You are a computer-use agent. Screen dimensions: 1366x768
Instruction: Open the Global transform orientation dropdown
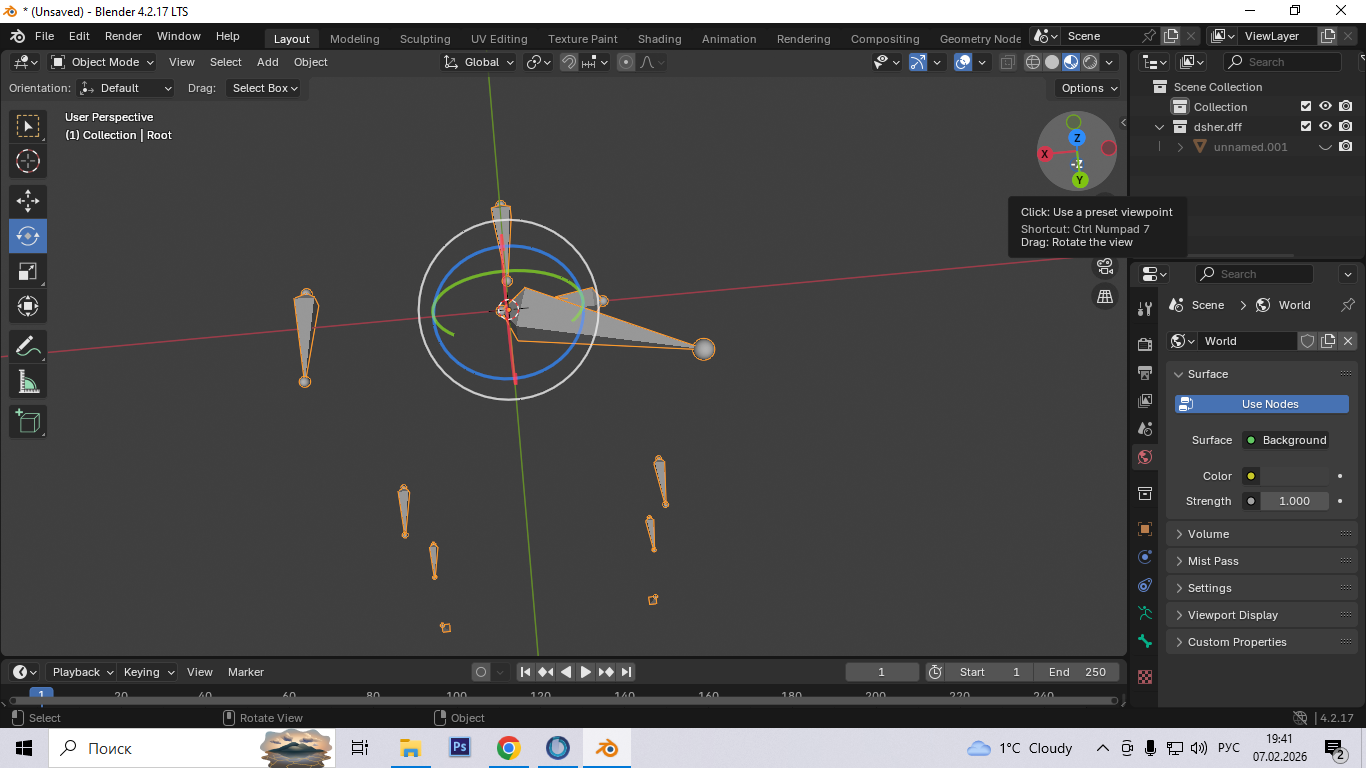tap(479, 62)
